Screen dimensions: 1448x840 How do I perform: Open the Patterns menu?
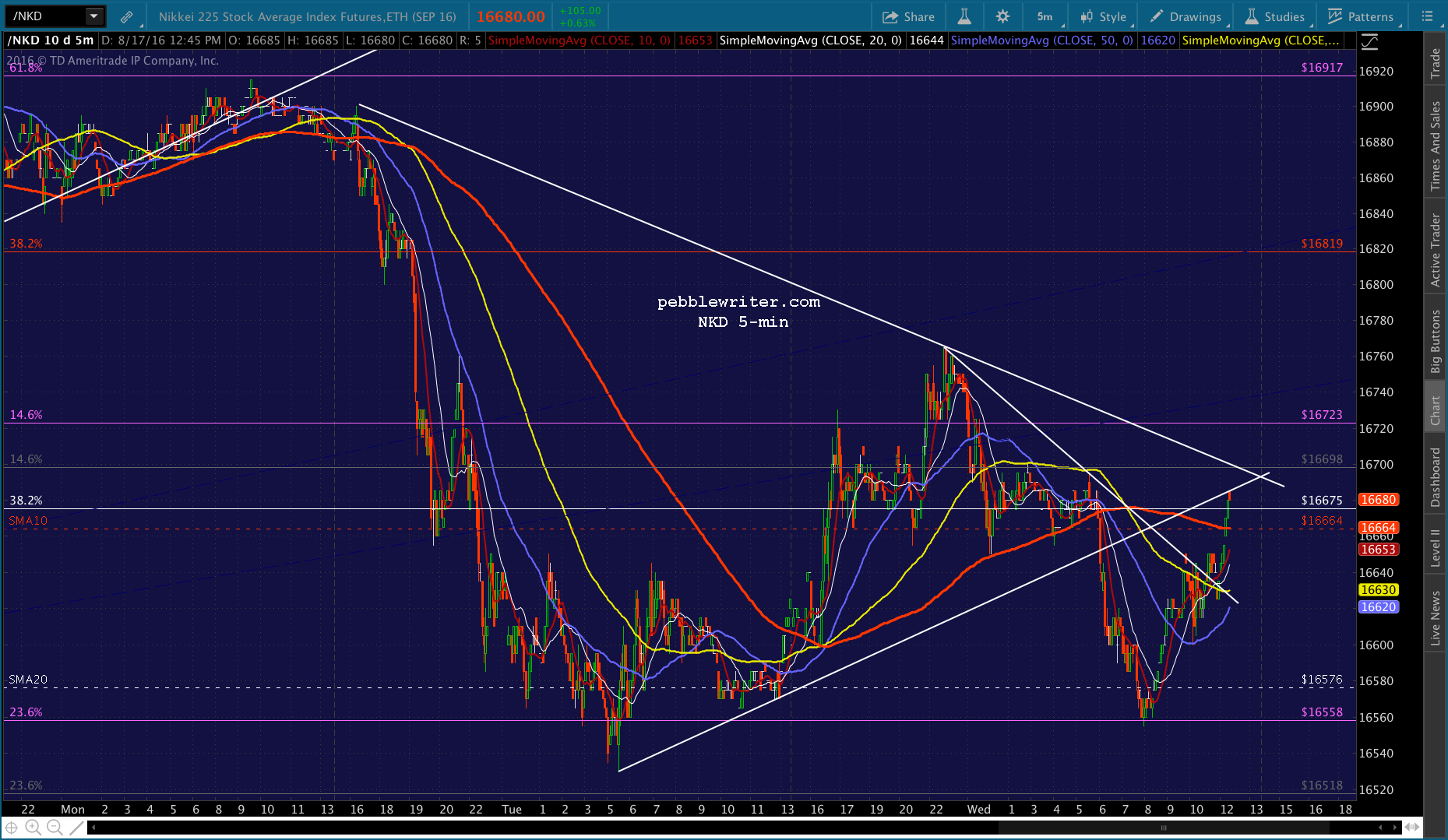point(1361,16)
